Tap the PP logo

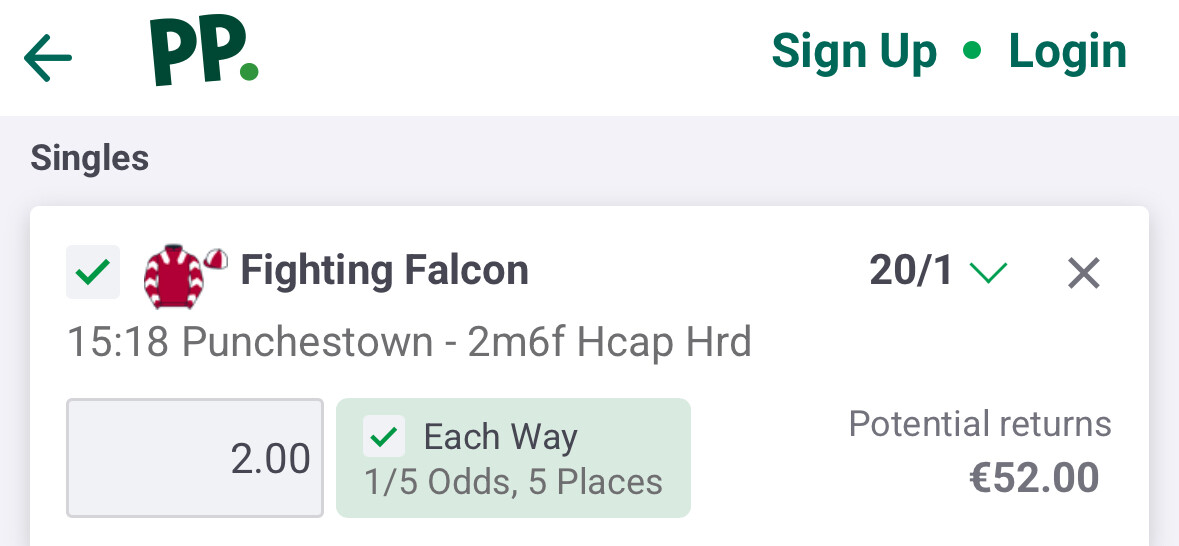(x=204, y=52)
